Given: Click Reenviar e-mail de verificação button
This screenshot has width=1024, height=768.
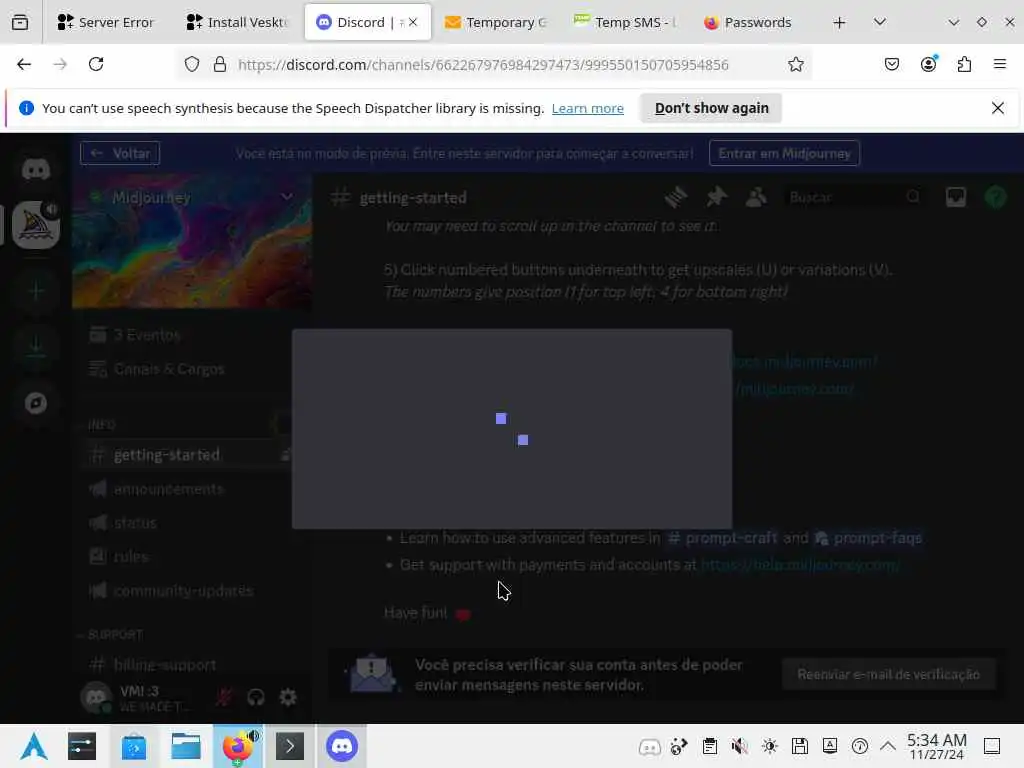Looking at the screenshot, I should (x=888, y=674).
